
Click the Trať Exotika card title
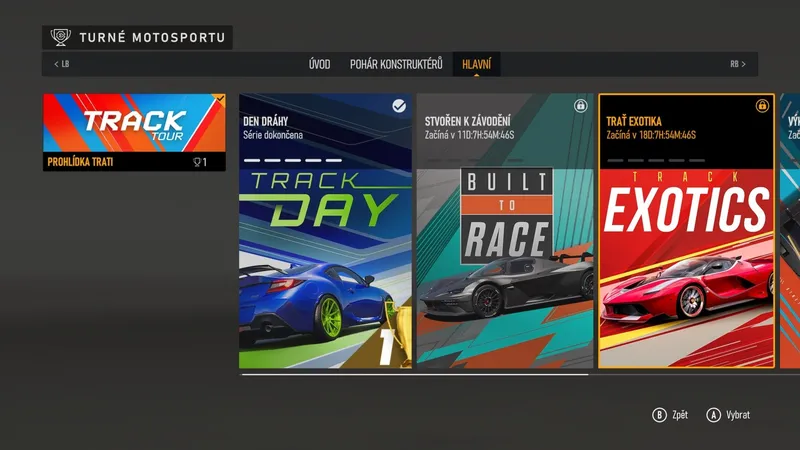pyautogui.click(x=634, y=121)
